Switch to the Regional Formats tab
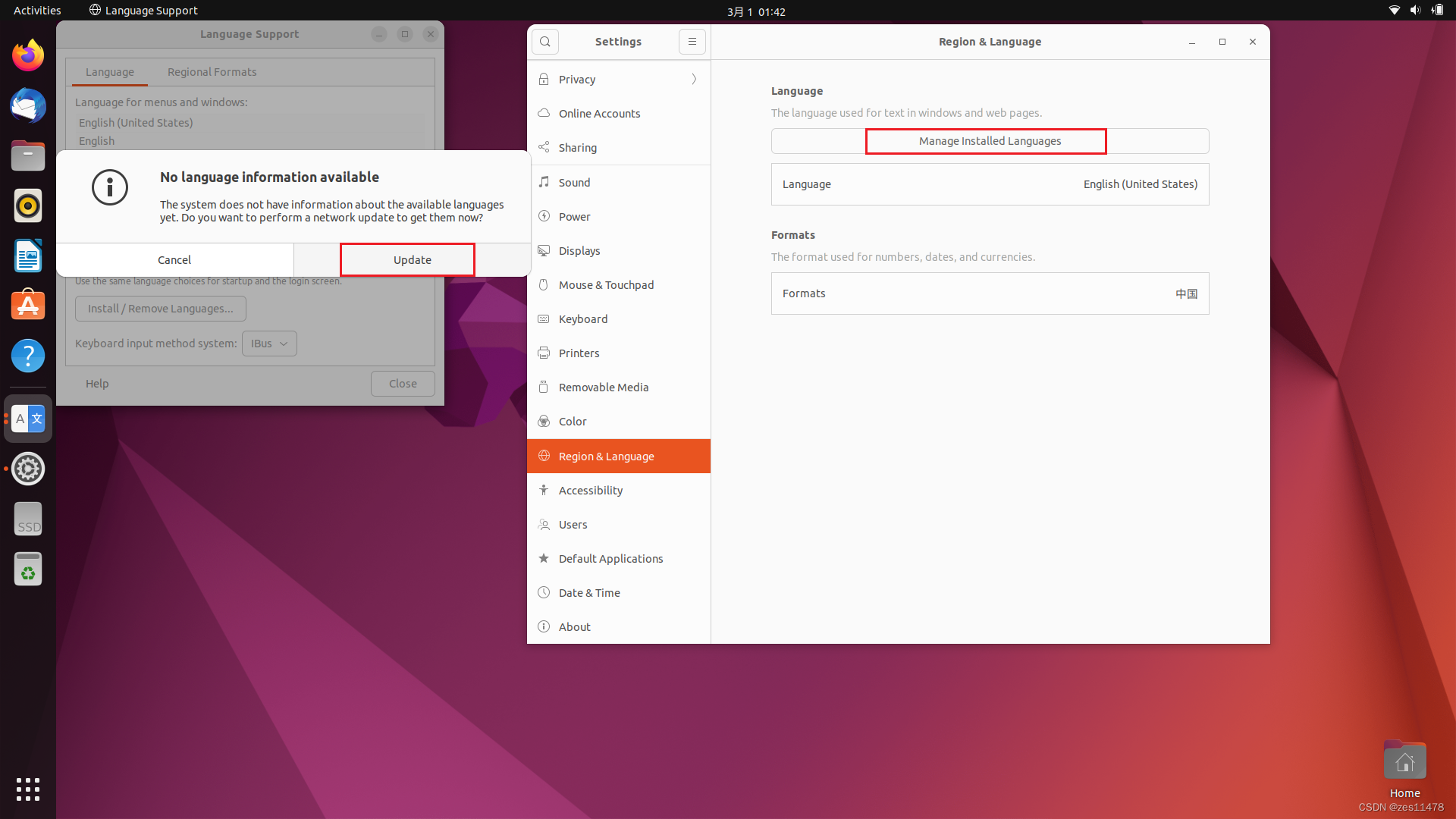 tap(212, 71)
